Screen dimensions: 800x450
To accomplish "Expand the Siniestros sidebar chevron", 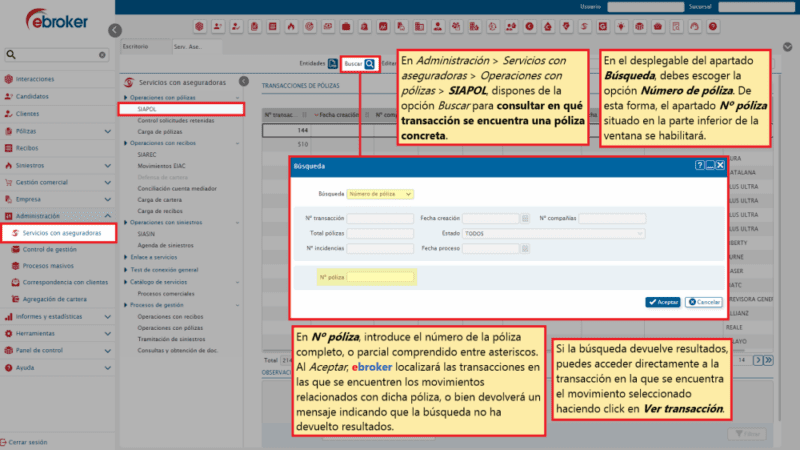I will (x=108, y=165).
